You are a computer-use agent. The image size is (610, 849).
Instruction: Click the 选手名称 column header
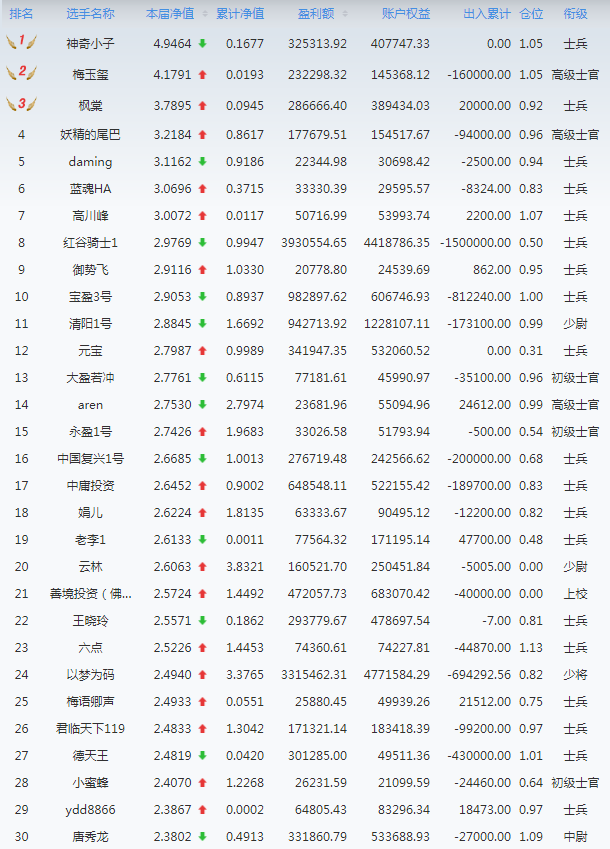(x=90, y=14)
